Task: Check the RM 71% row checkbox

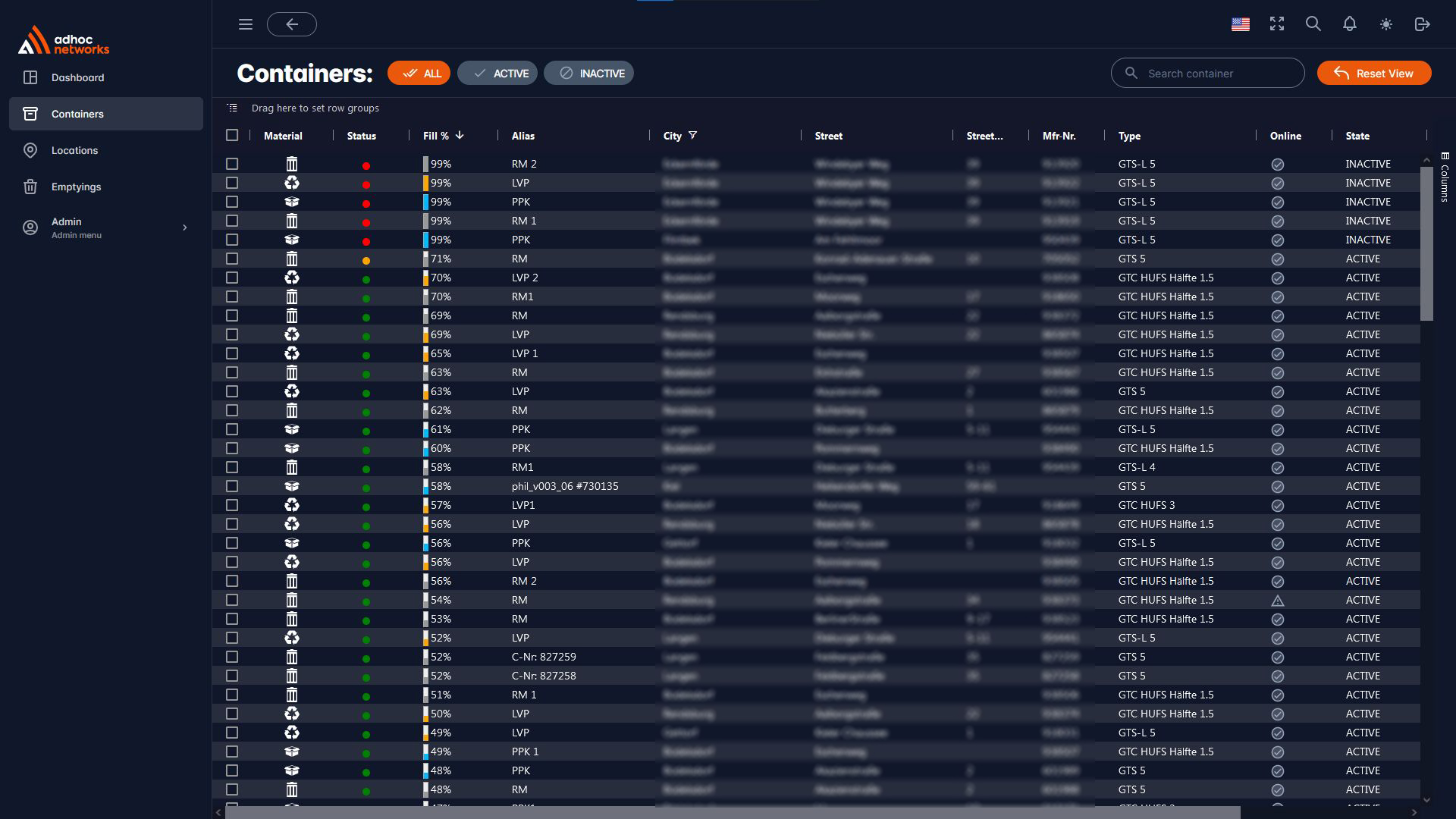Action: click(x=232, y=259)
